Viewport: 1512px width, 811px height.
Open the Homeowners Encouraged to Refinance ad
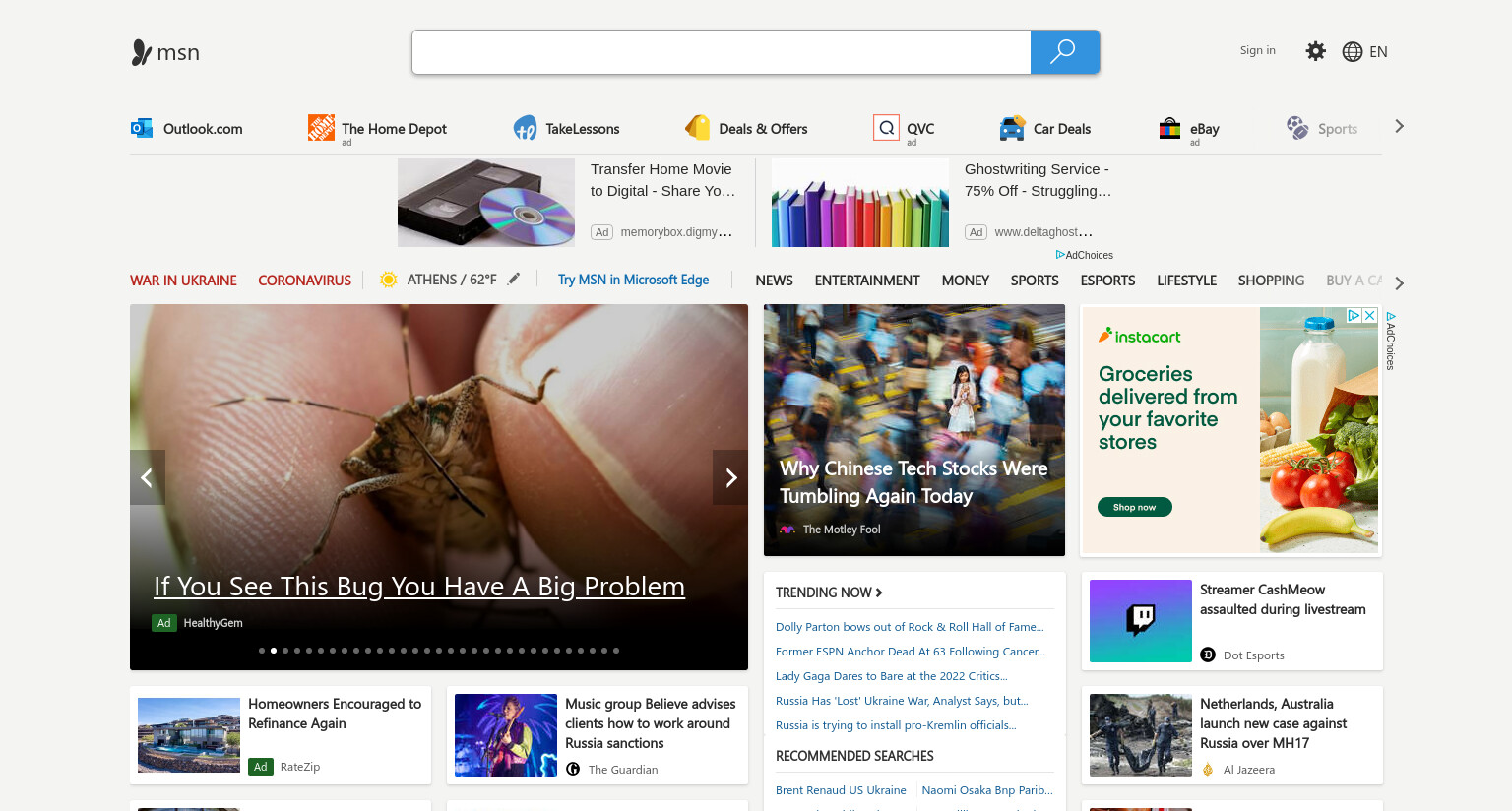point(335,714)
